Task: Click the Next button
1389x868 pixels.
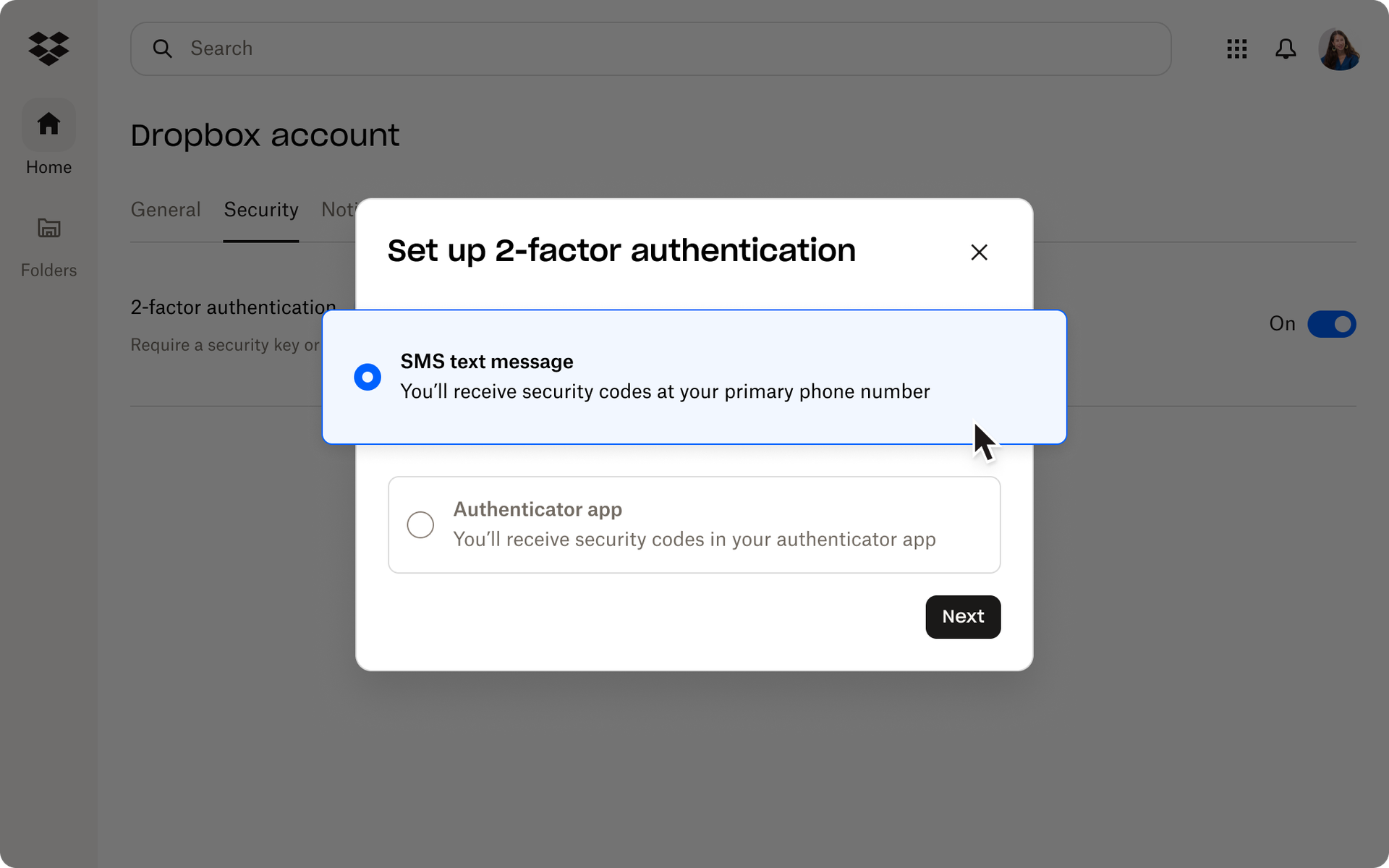Action: (962, 616)
